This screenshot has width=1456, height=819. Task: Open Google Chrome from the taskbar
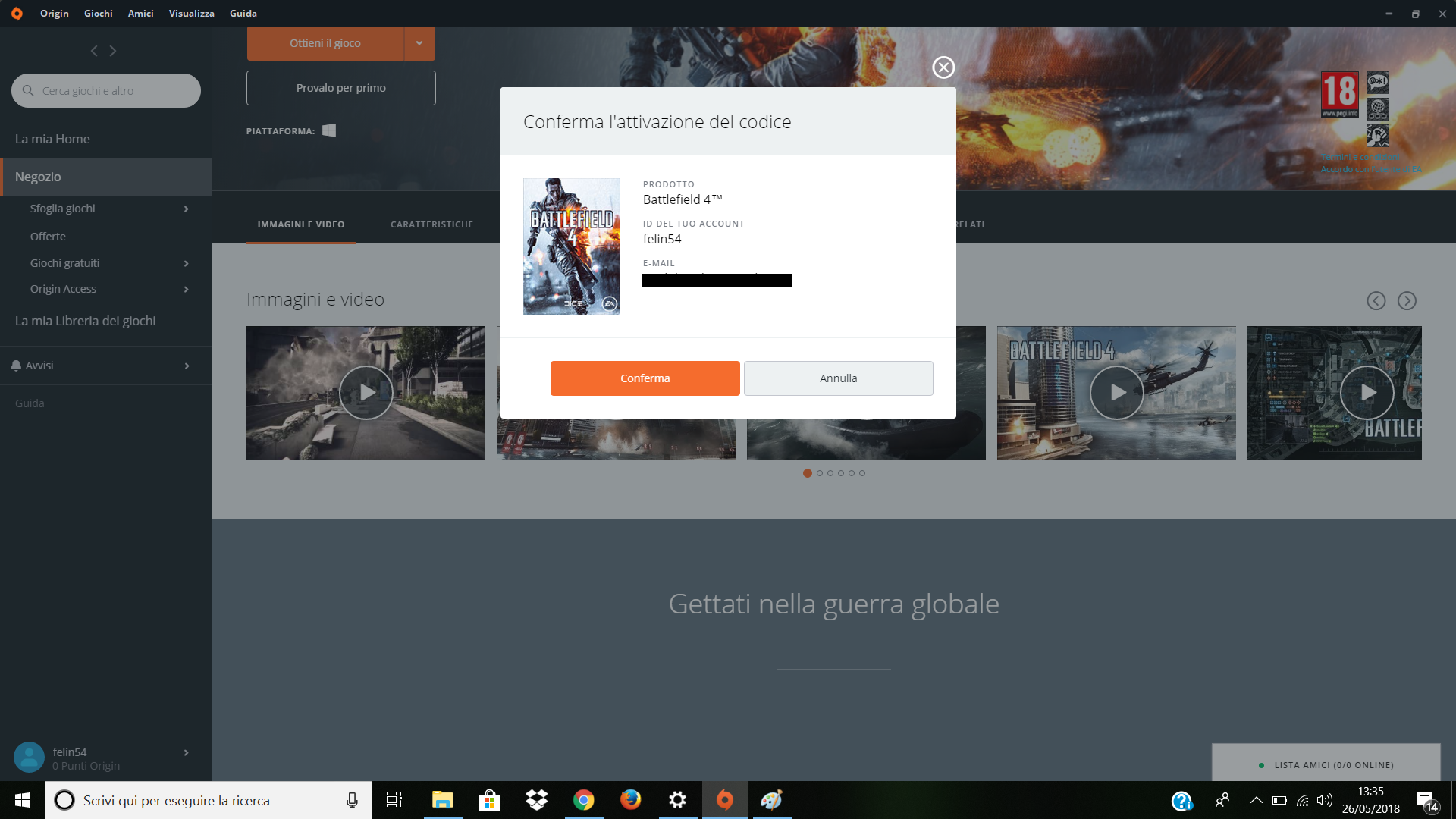(x=584, y=800)
